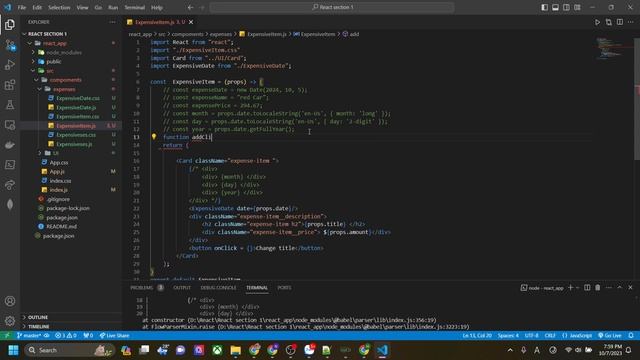Click the Split Editor Right icon
Viewport: 640px width, 360px height.
click(x=620, y=22)
